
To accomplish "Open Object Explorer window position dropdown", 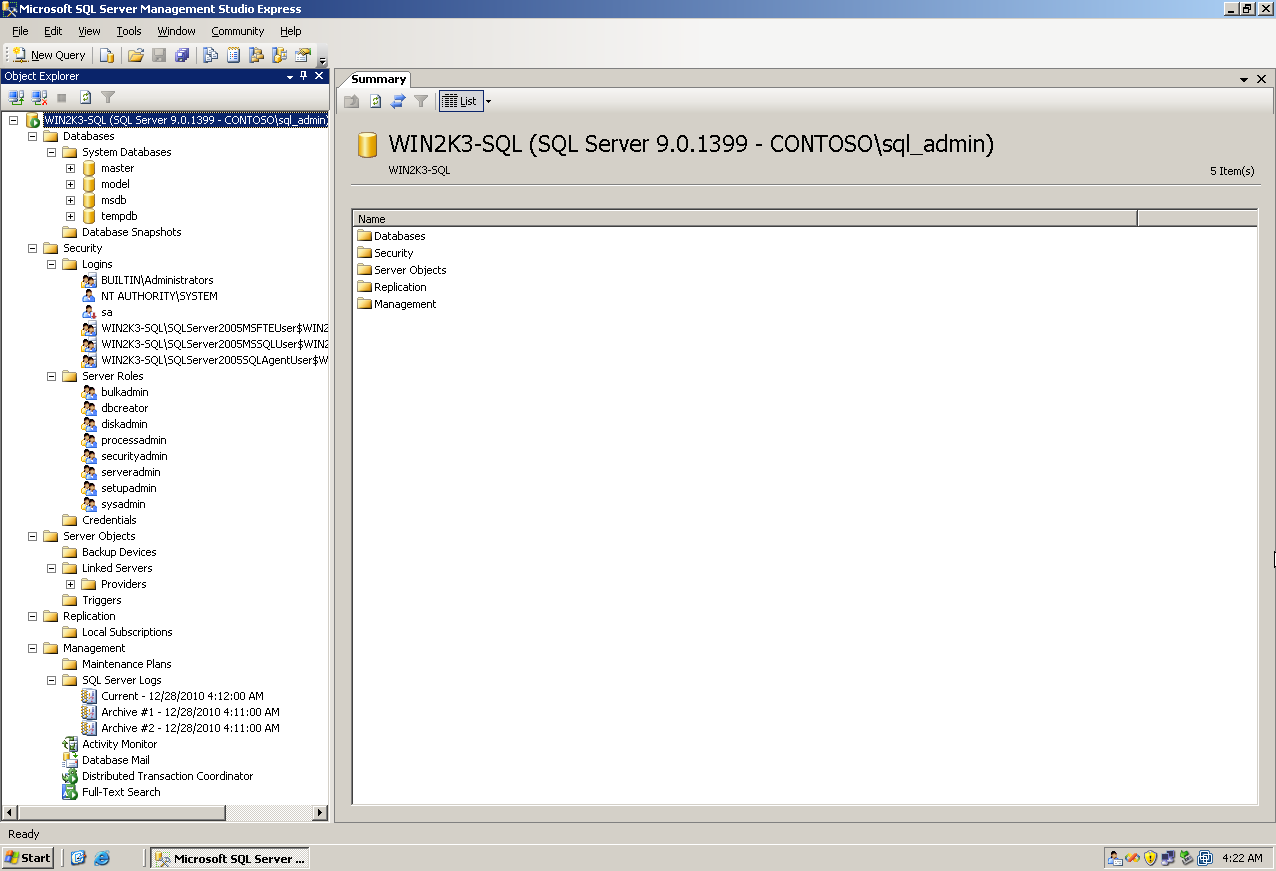I will 290,76.
